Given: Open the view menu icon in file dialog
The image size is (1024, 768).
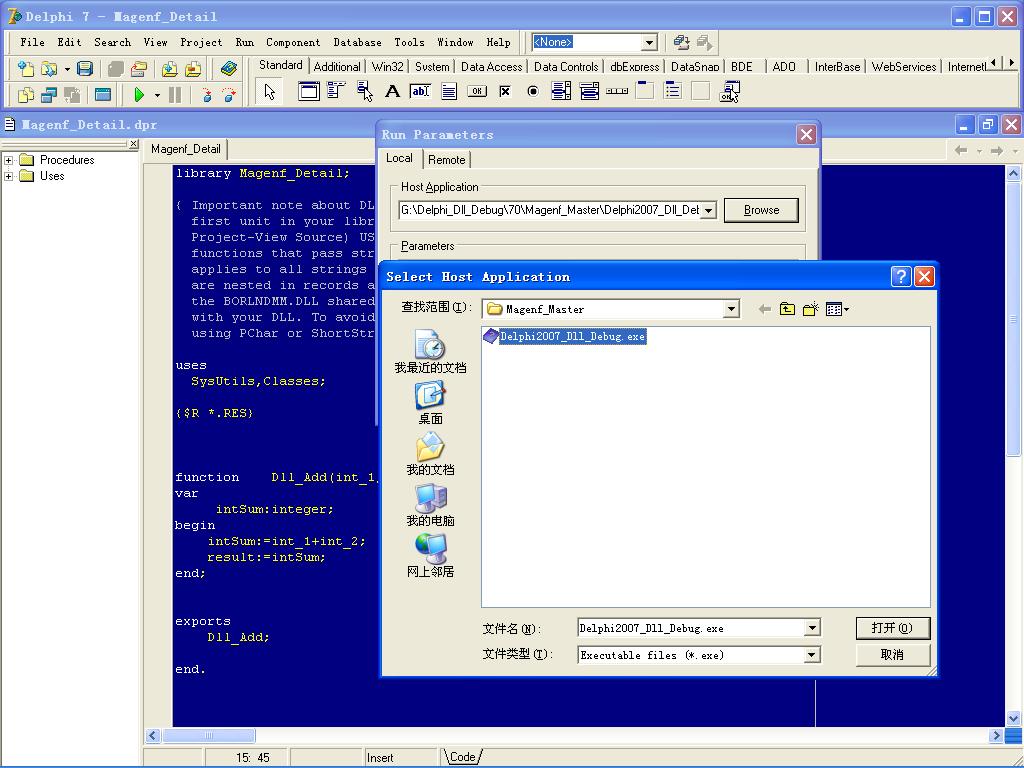Looking at the screenshot, I should click(x=837, y=309).
